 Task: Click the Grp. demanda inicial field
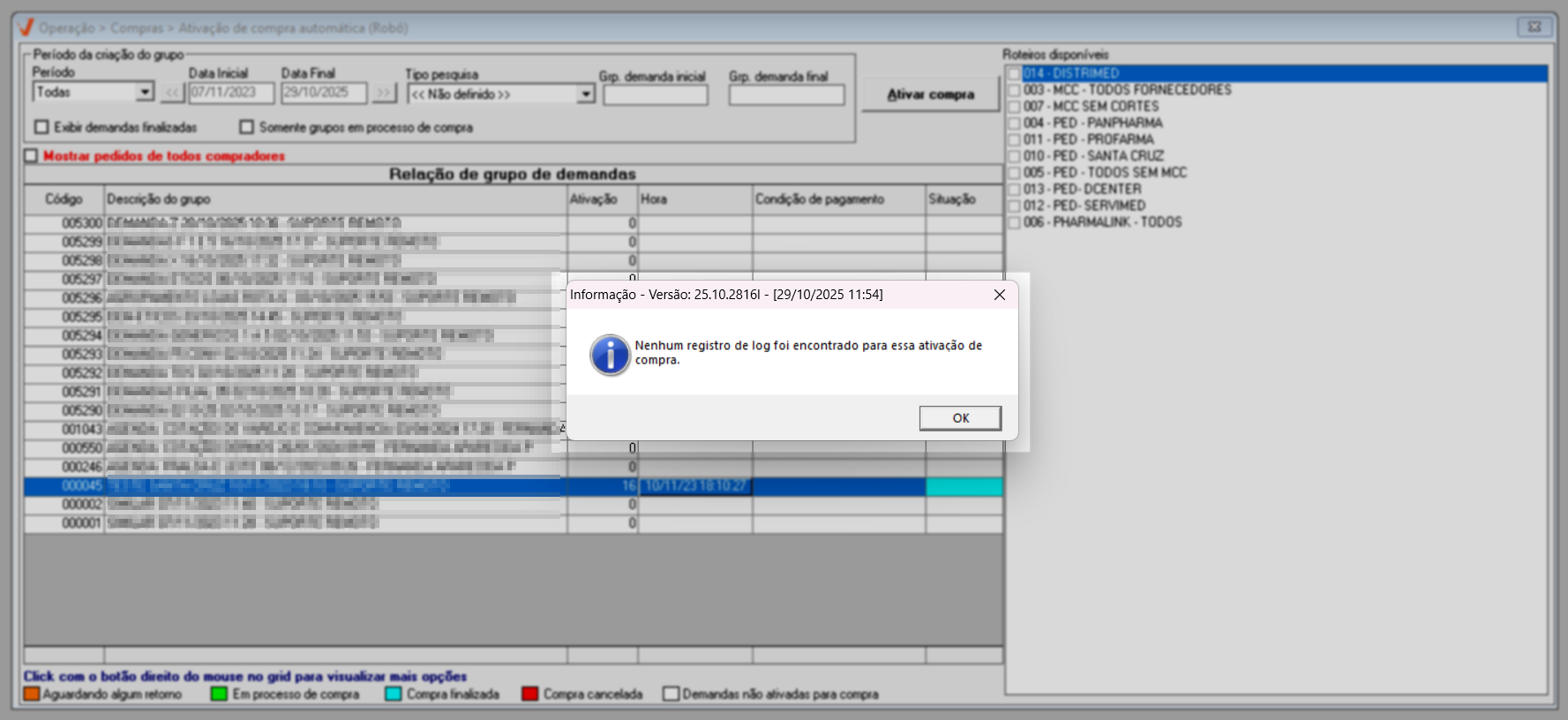(x=656, y=94)
